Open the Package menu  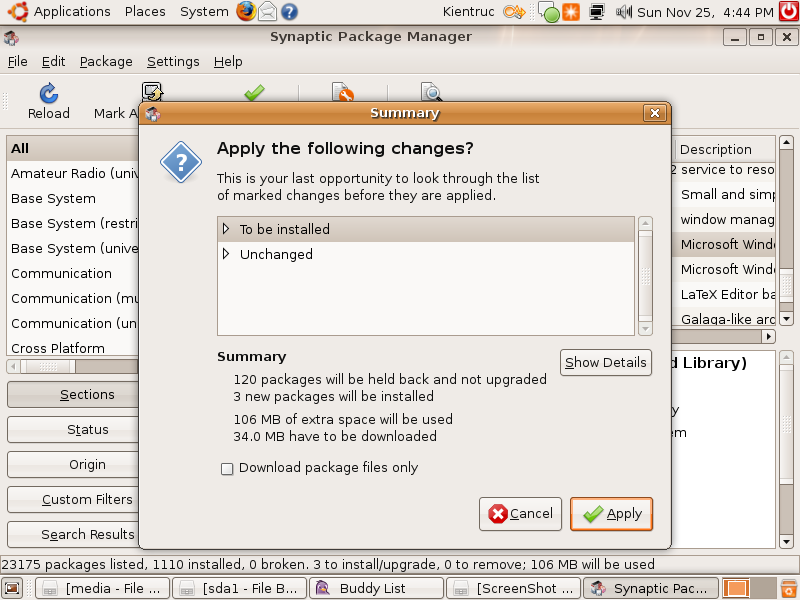point(106,61)
